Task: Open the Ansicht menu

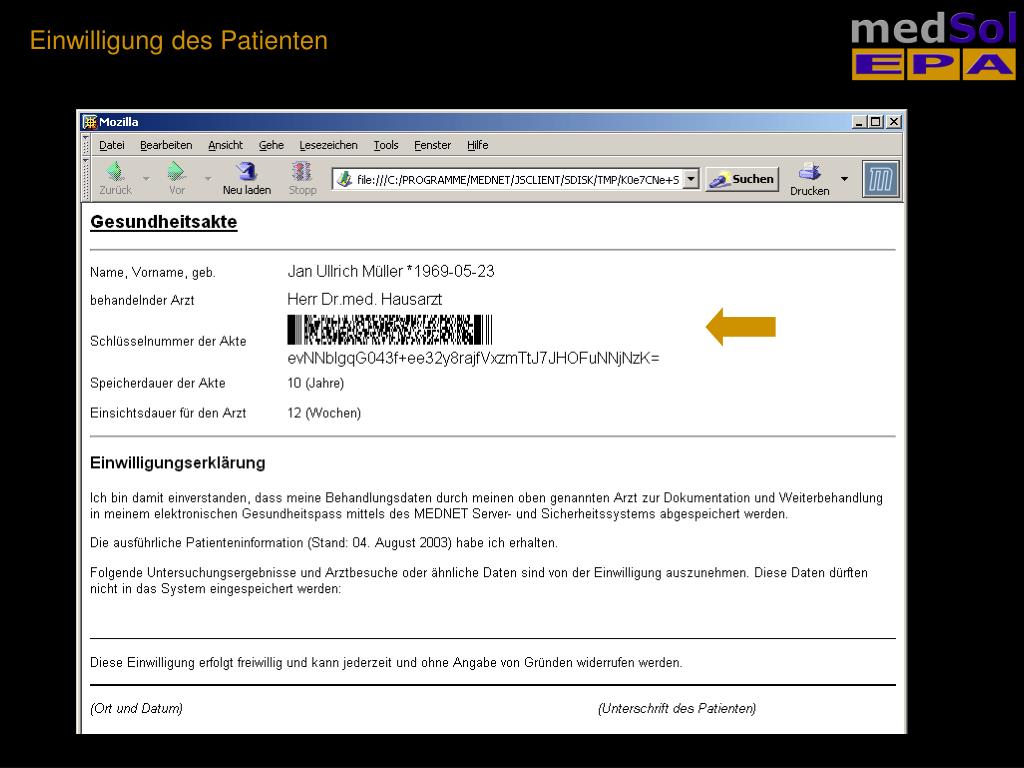Action: [225, 145]
